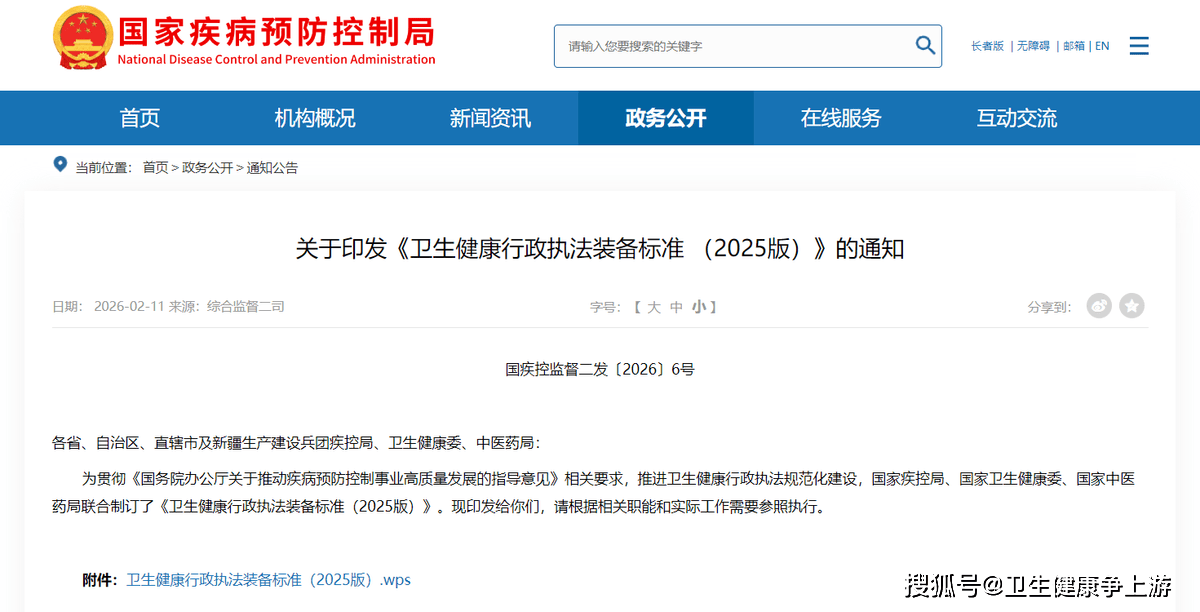
Task: Share the article via the Weibo icon
Action: [x=1099, y=306]
